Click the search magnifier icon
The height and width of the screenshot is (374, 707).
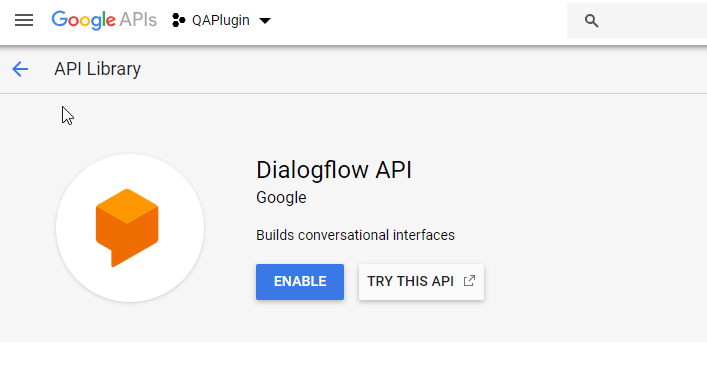592,21
